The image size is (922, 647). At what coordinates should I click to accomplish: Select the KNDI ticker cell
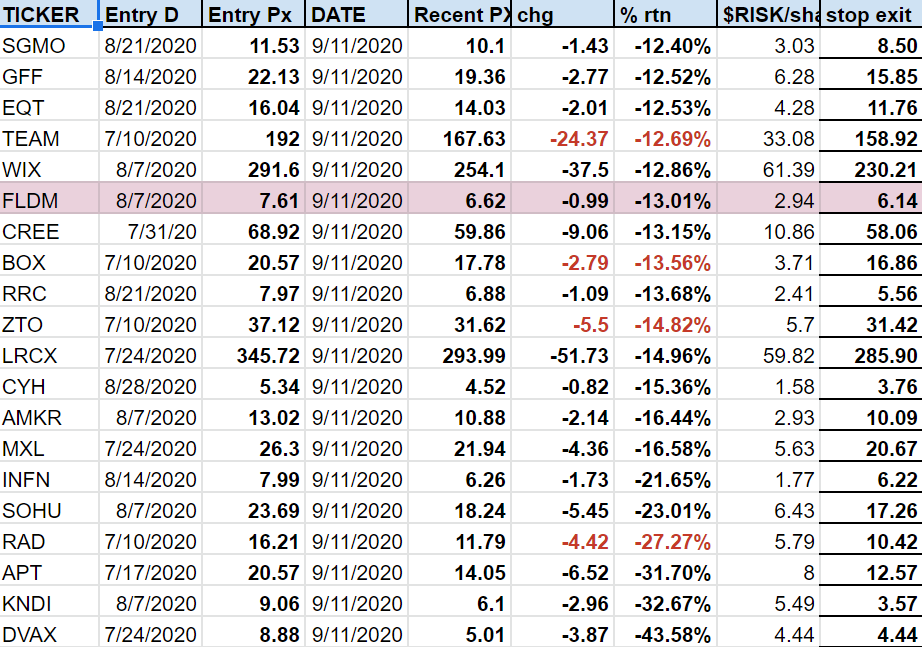(x=49, y=603)
